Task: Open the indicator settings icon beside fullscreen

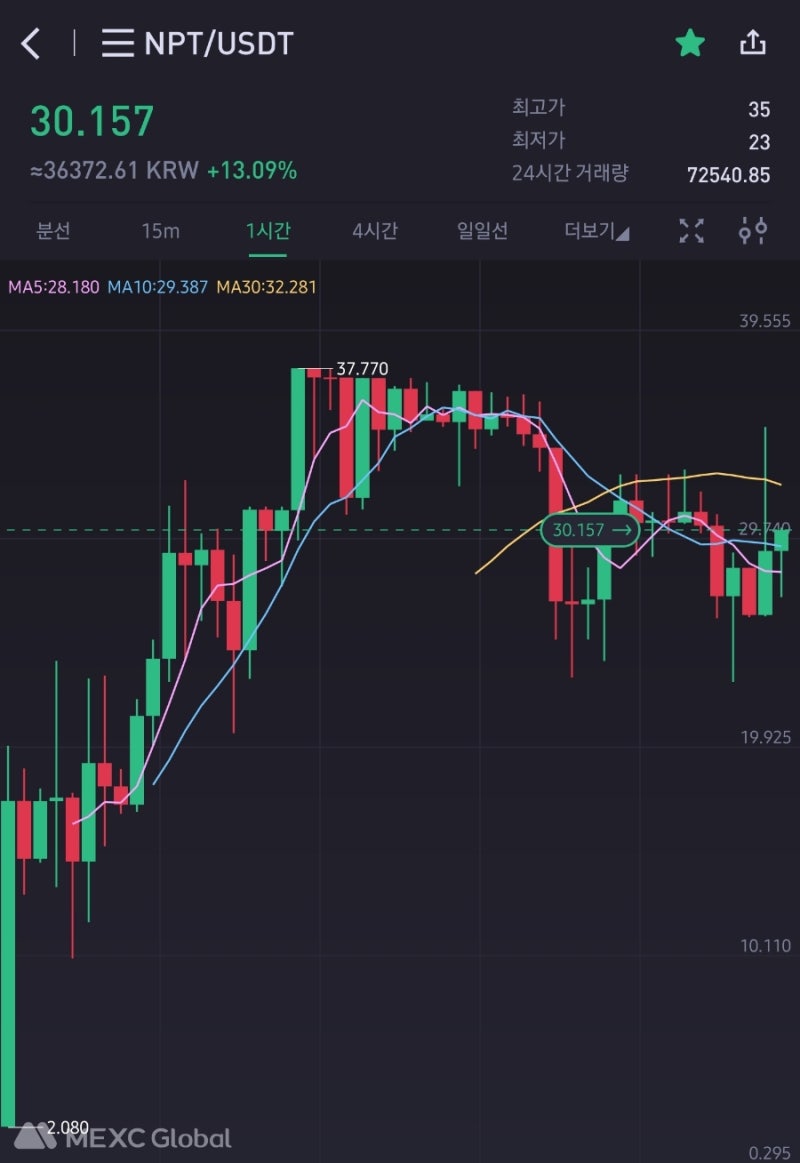Action: (754, 231)
